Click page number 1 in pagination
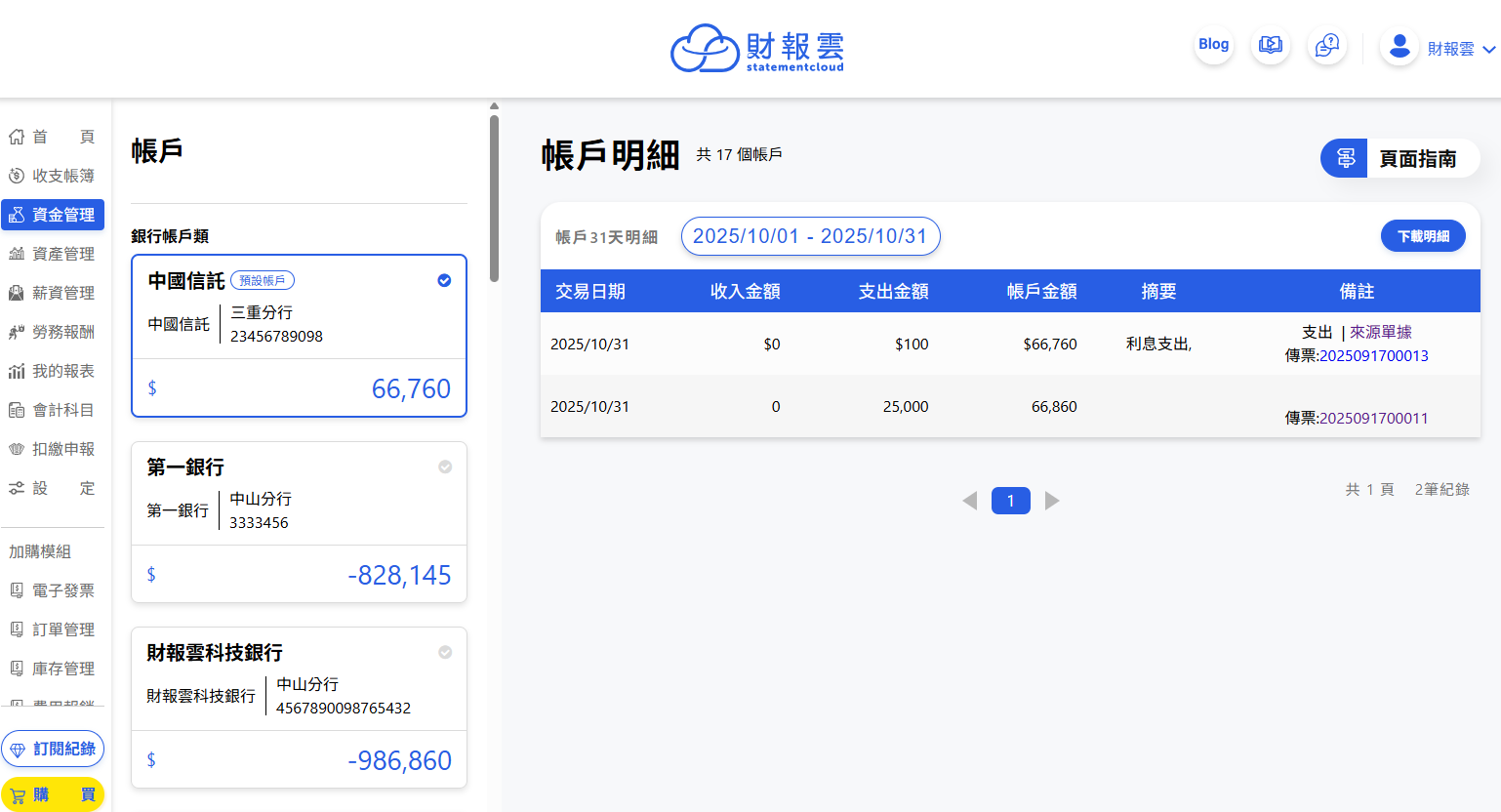 point(1010,501)
